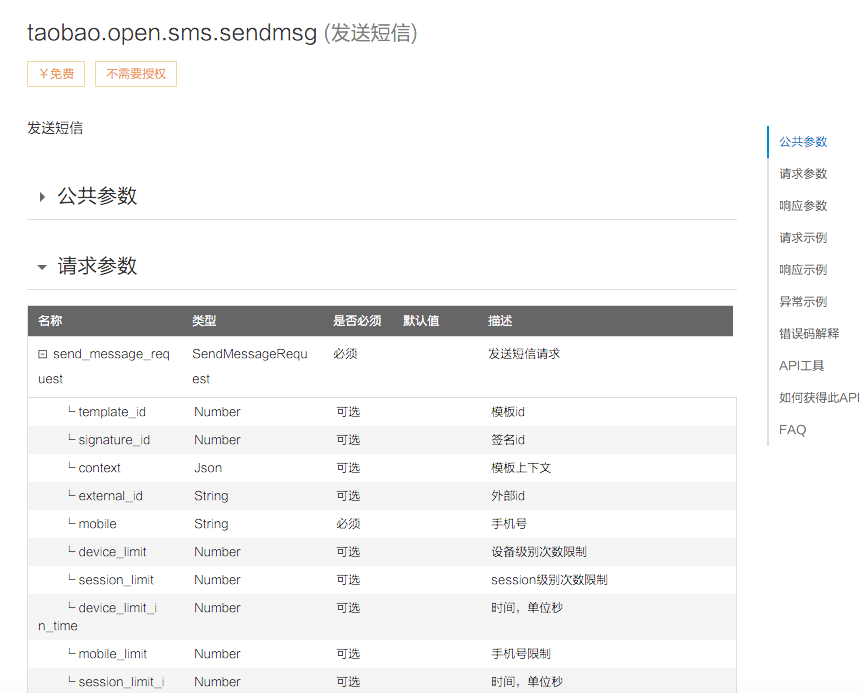
Task: Click the 公共参数 section heading
Action: (97, 196)
